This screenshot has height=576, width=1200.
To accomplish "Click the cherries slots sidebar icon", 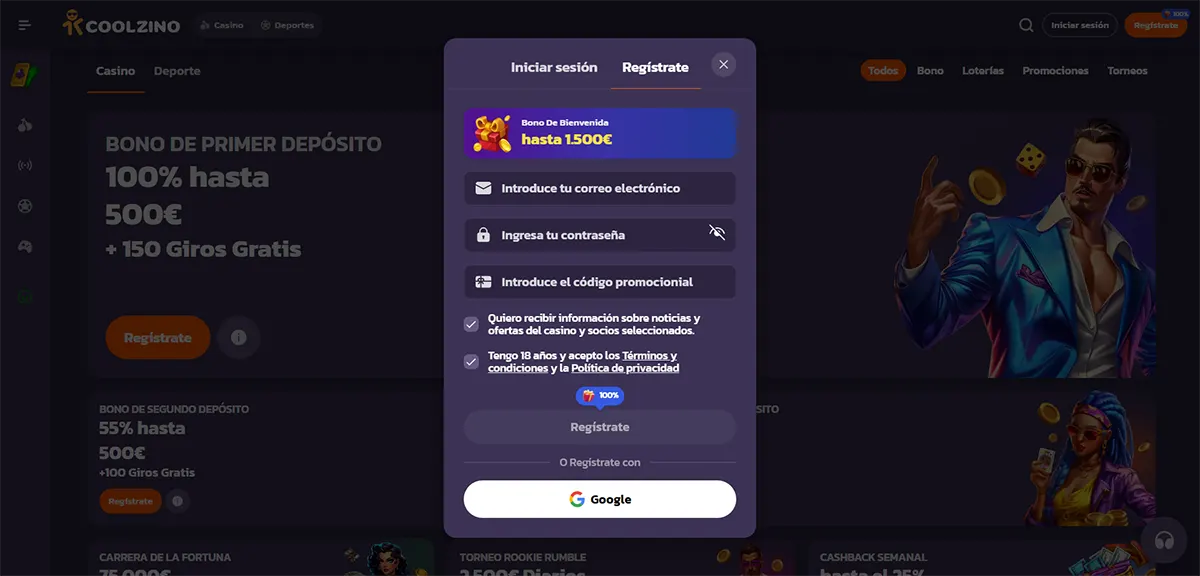I will click(x=25, y=125).
